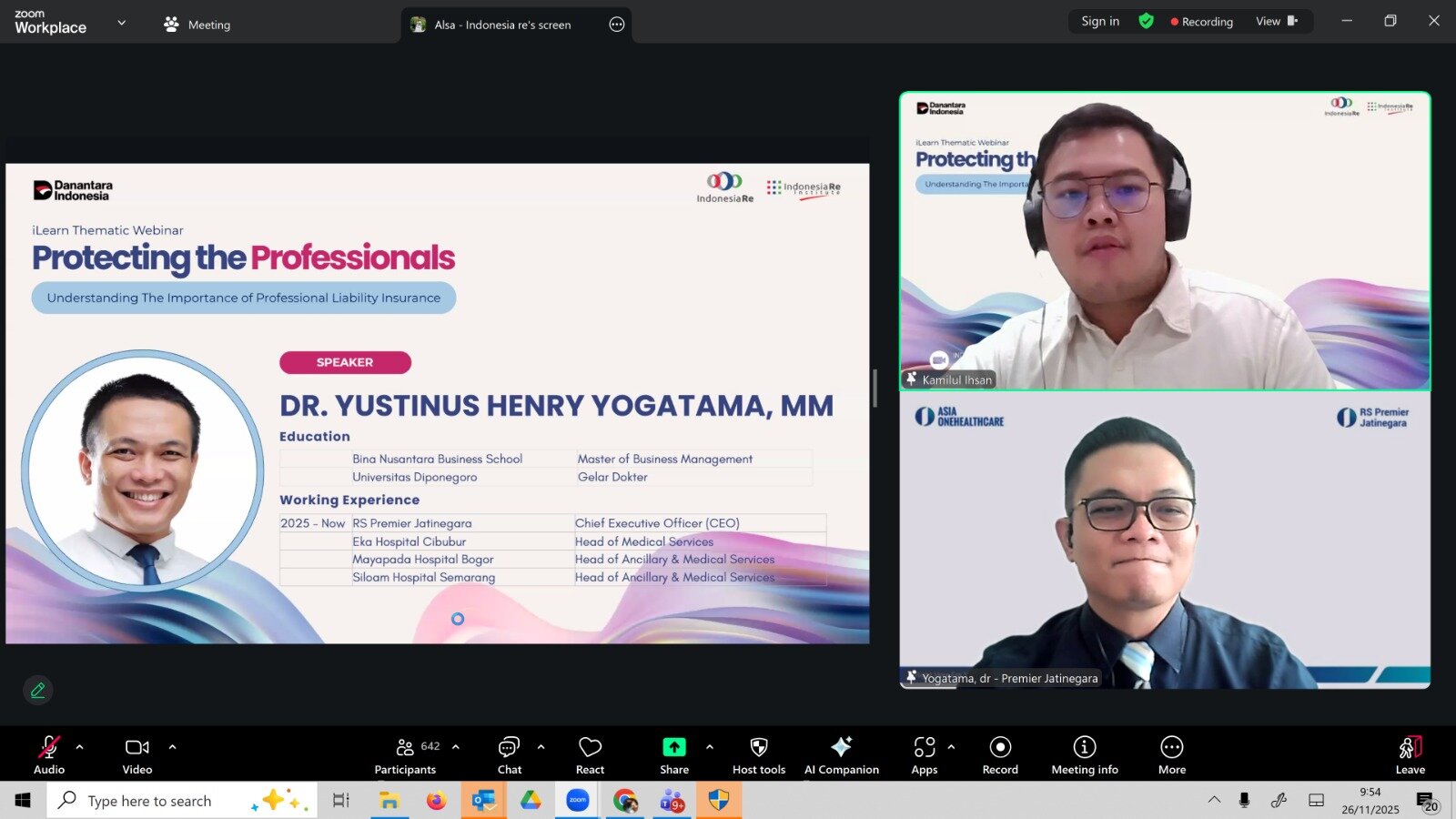The image size is (1456, 819).
Task: Open the Participants panel
Action: pos(405,755)
